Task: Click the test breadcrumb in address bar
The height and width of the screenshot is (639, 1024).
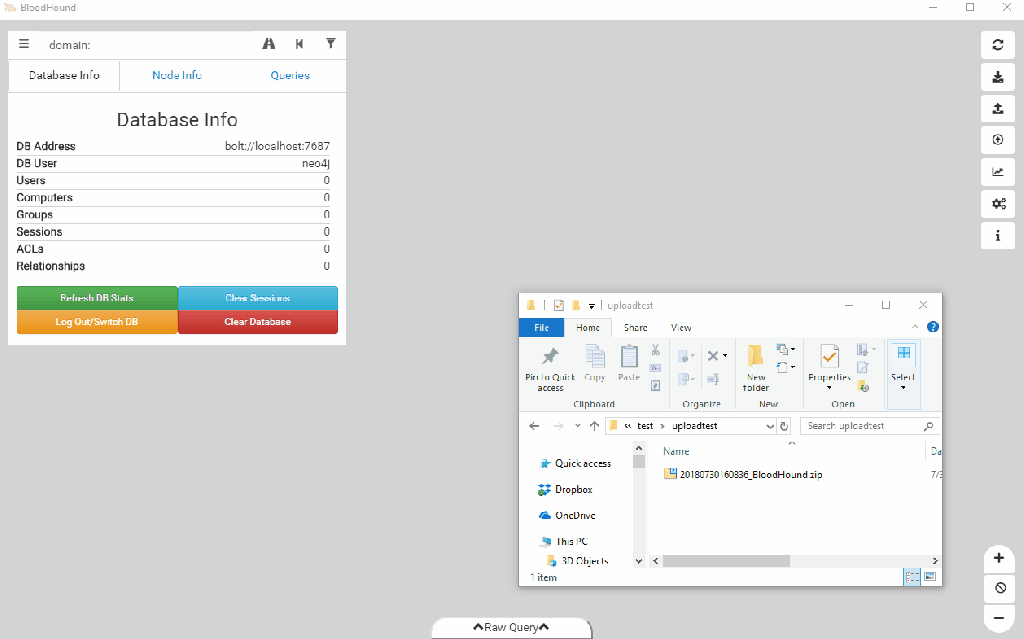Action: click(645, 426)
